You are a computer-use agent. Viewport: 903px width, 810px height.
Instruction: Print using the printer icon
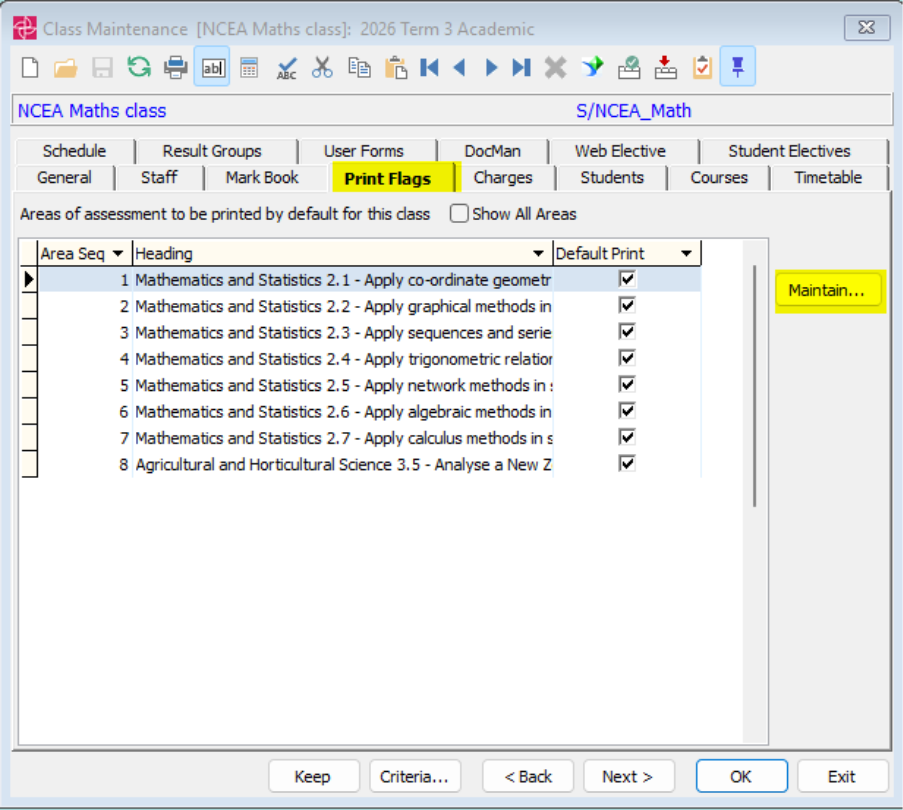(x=176, y=67)
